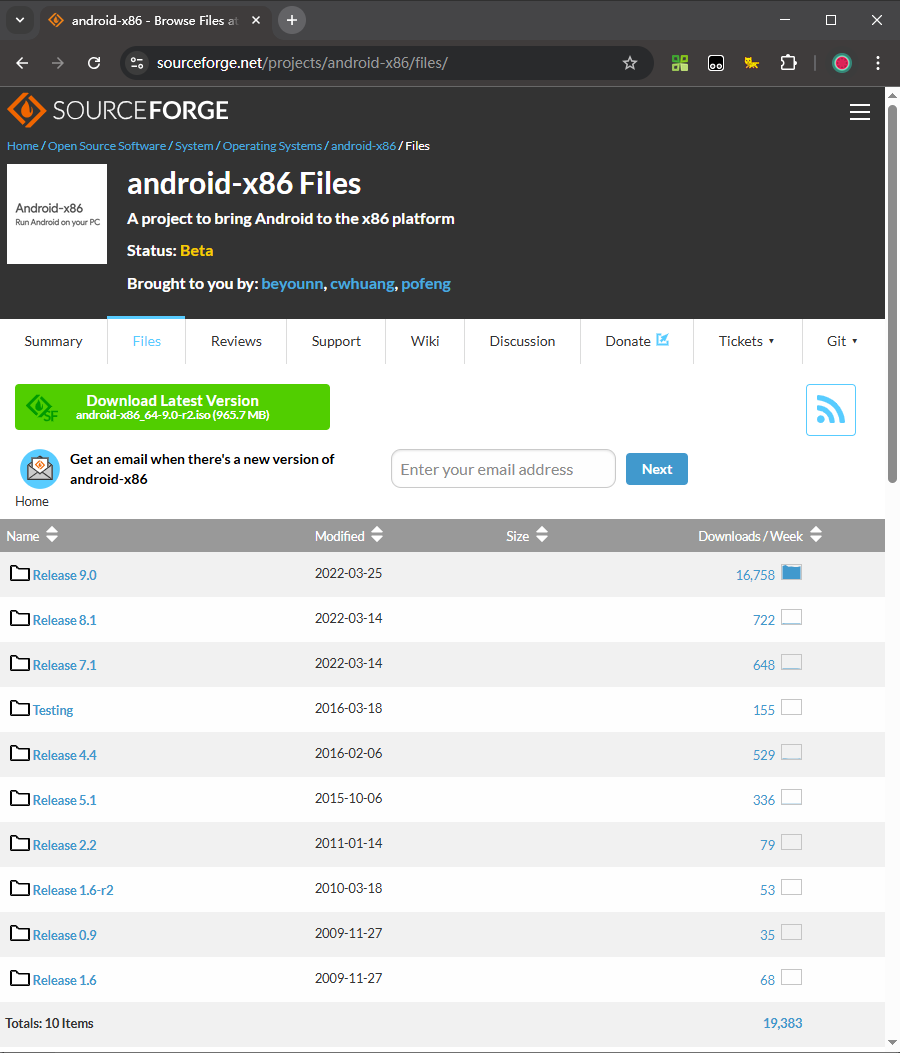Screen dimensions: 900x1053
Task: Go to Home breadcrumb link
Action: pos(23,146)
